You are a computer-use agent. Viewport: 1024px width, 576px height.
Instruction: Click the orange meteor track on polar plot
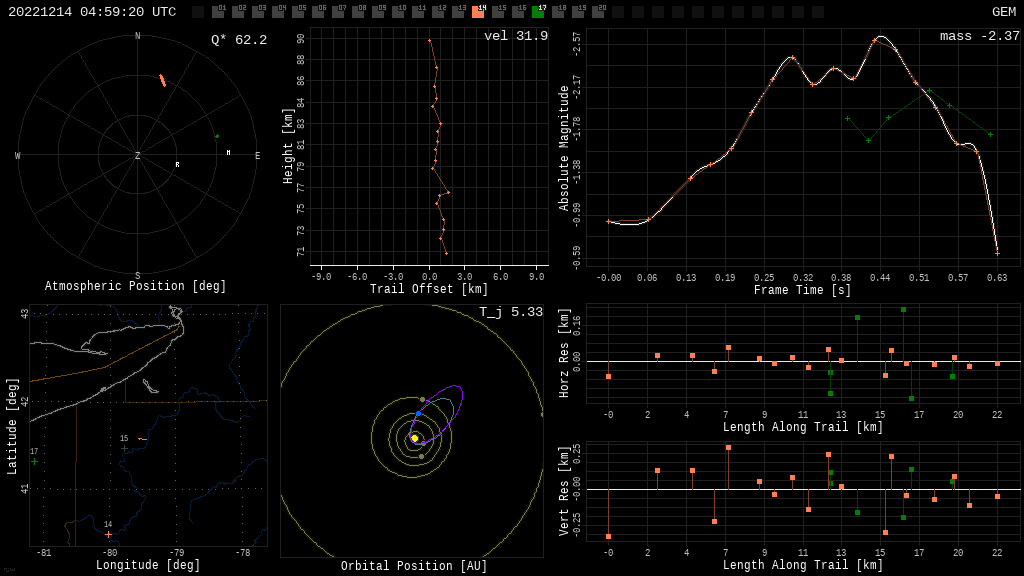point(163,80)
